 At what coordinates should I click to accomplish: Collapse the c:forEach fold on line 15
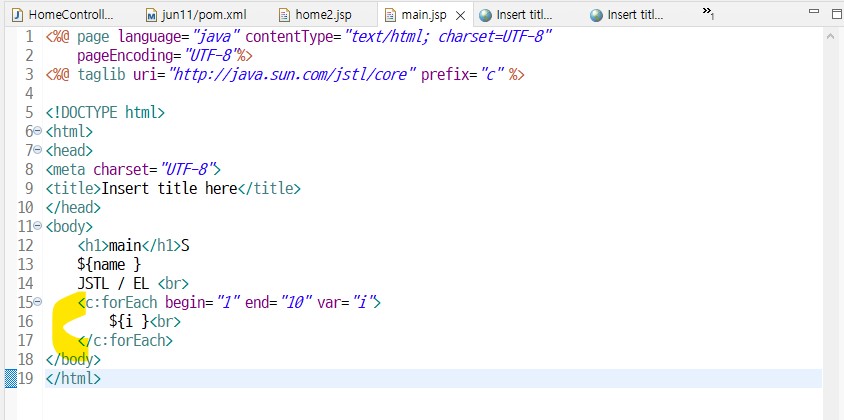click(x=38, y=302)
